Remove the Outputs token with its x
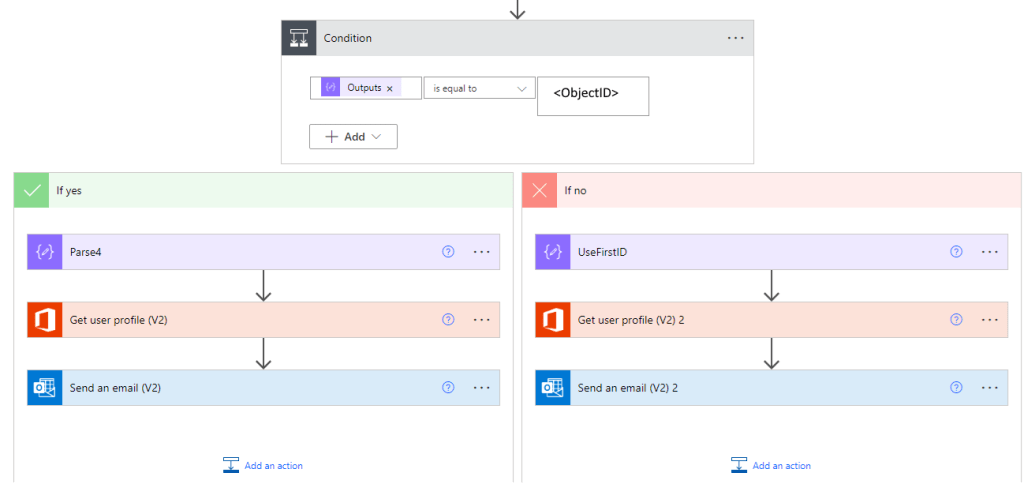Image resolution: width=1024 pixels, height=484 pixels. [390, 88]
